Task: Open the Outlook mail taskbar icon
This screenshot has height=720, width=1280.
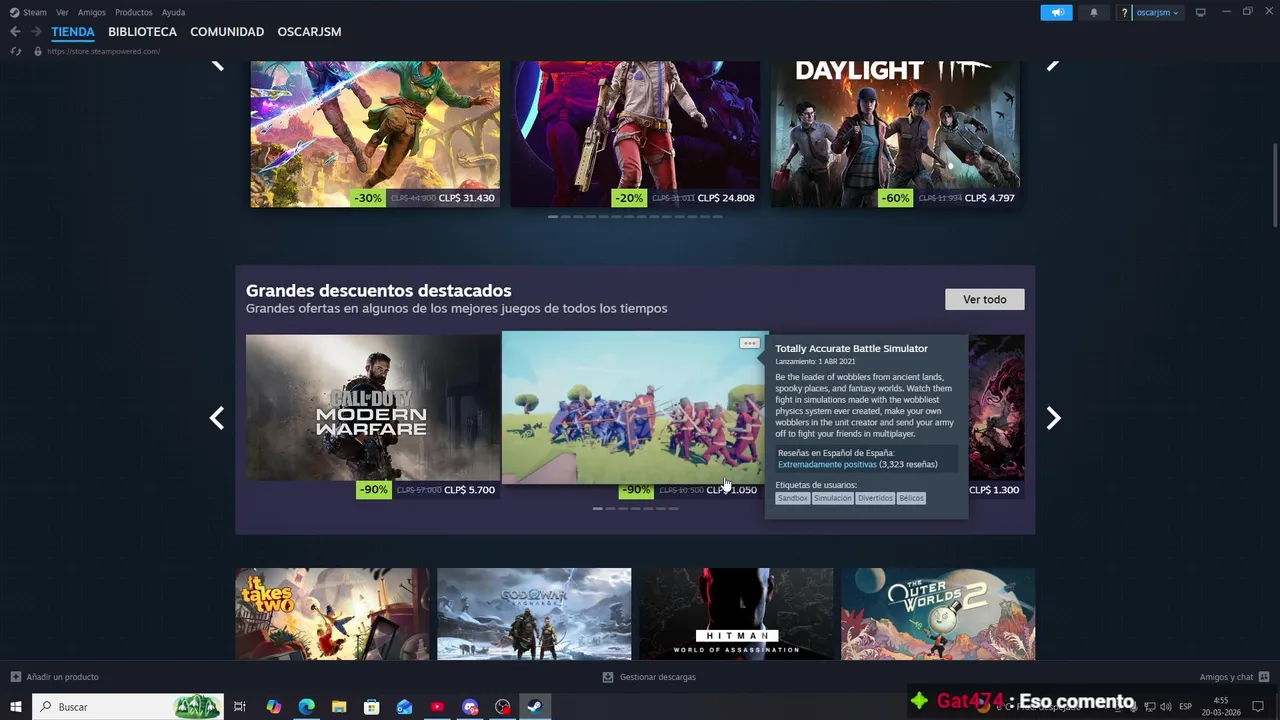Action: click(x=404, y=707)
